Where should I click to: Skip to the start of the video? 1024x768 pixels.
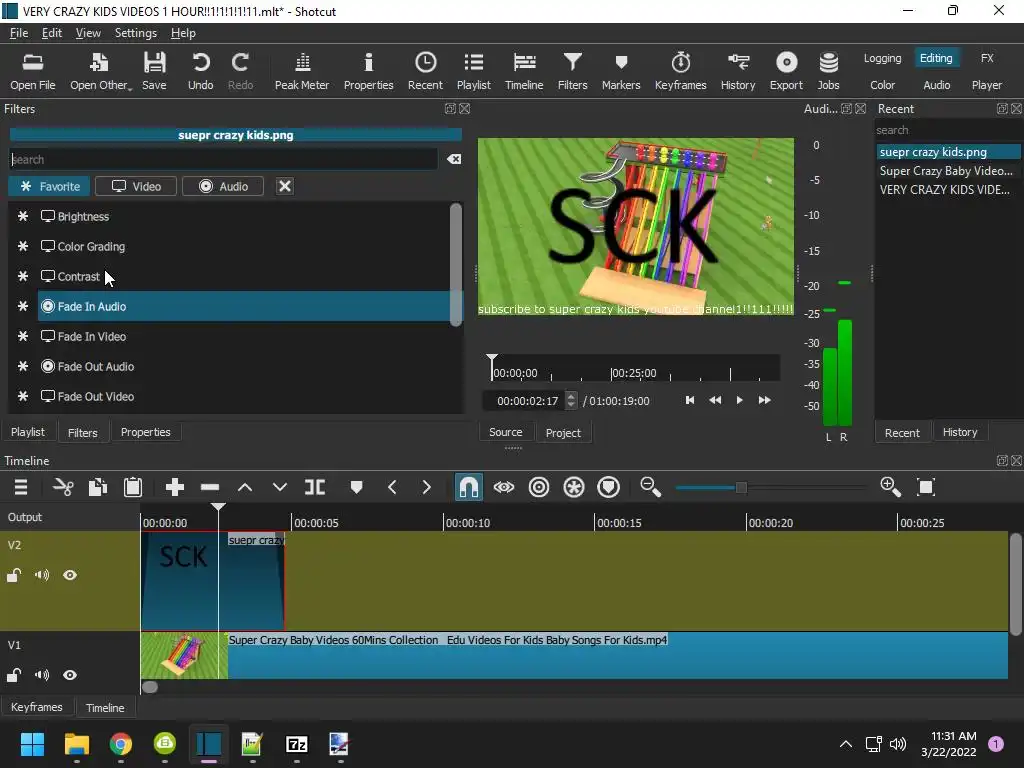(x=690, y=400)
